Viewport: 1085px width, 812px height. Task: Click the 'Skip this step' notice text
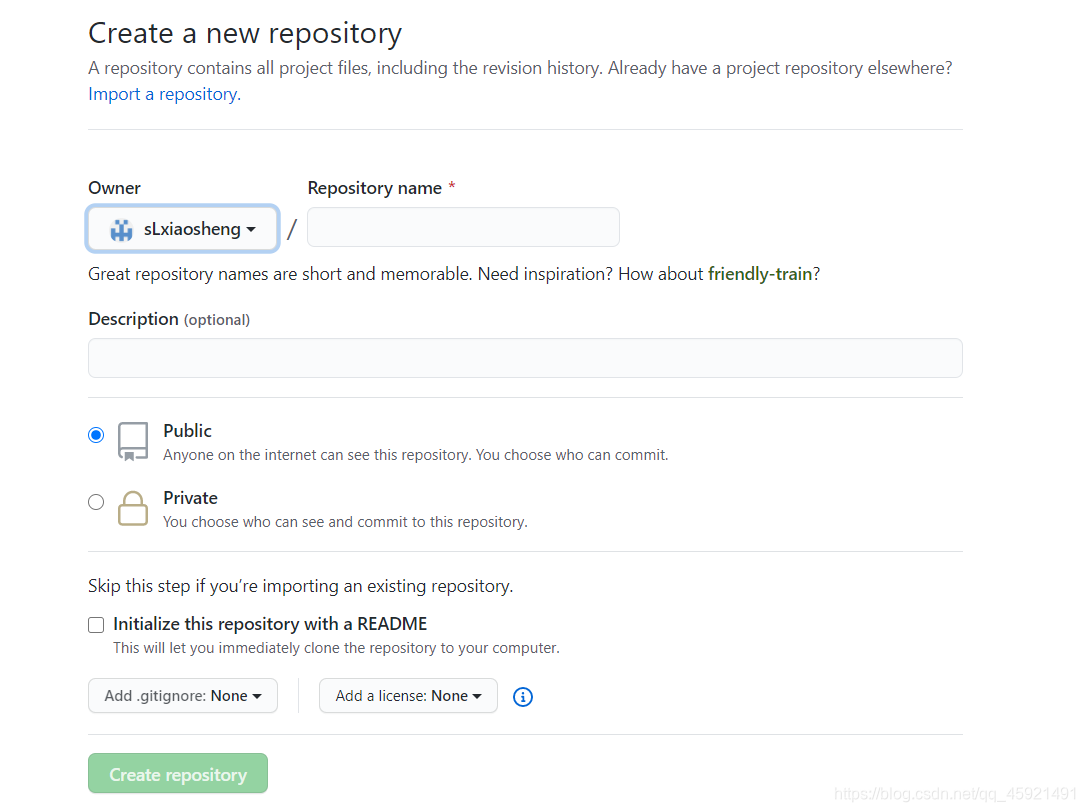(300, 586)
